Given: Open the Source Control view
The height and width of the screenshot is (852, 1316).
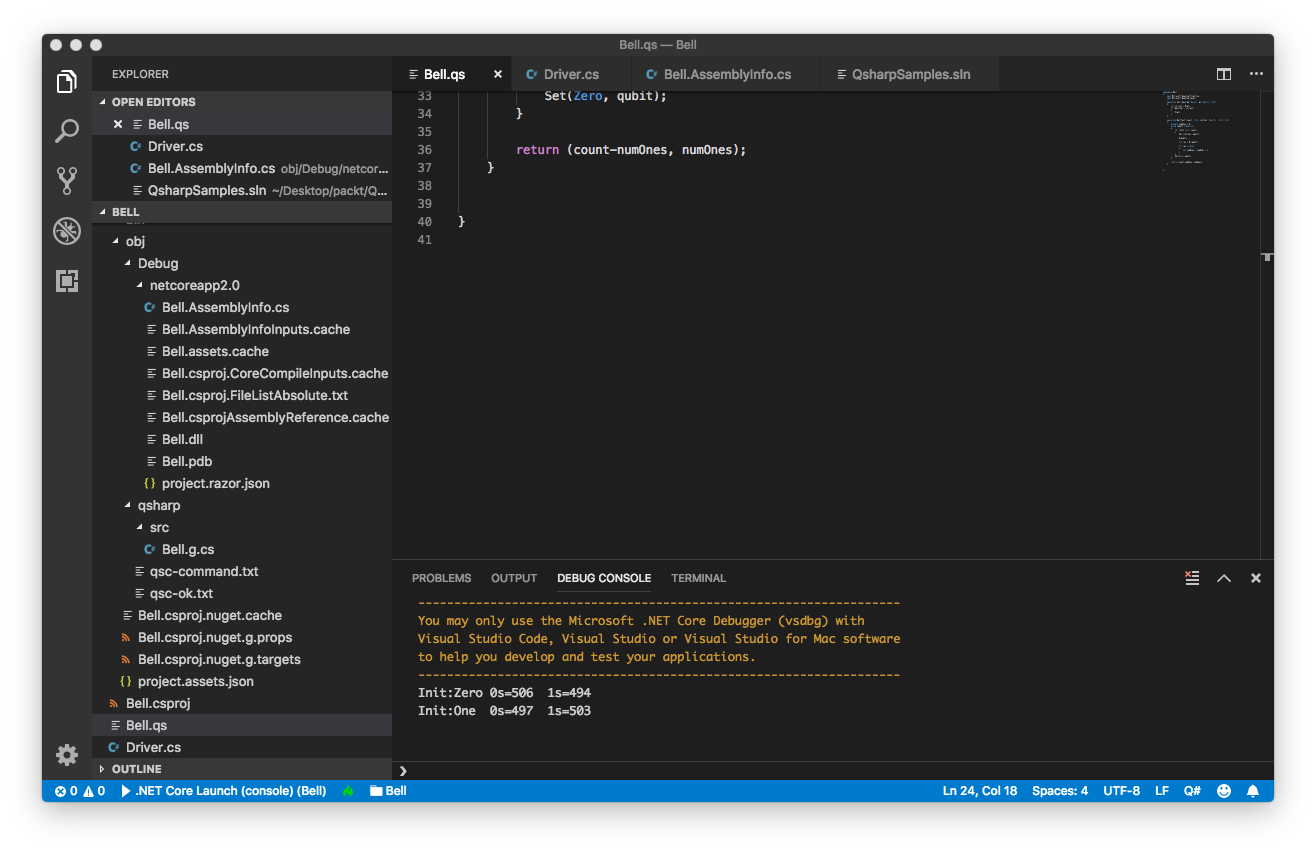Looking at the screenshot, I should pos(67,181).
